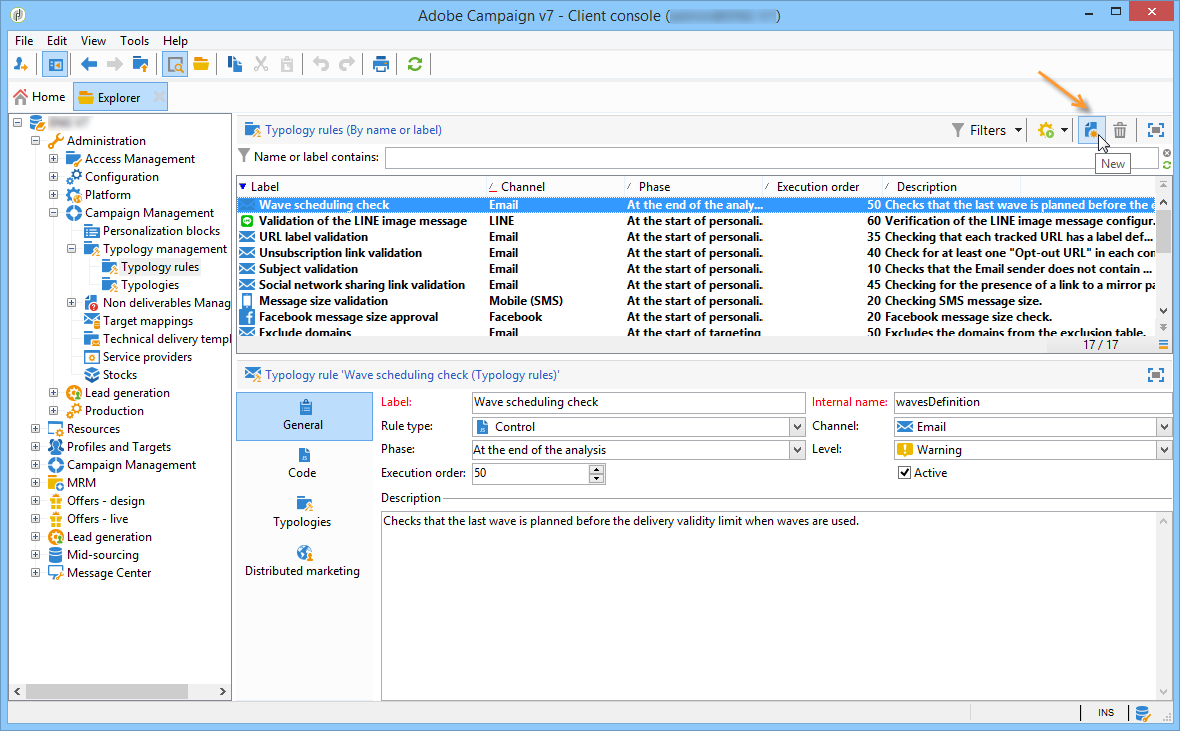
Task: Click the forward navigation arrow in toolbar
Action: 115,64
